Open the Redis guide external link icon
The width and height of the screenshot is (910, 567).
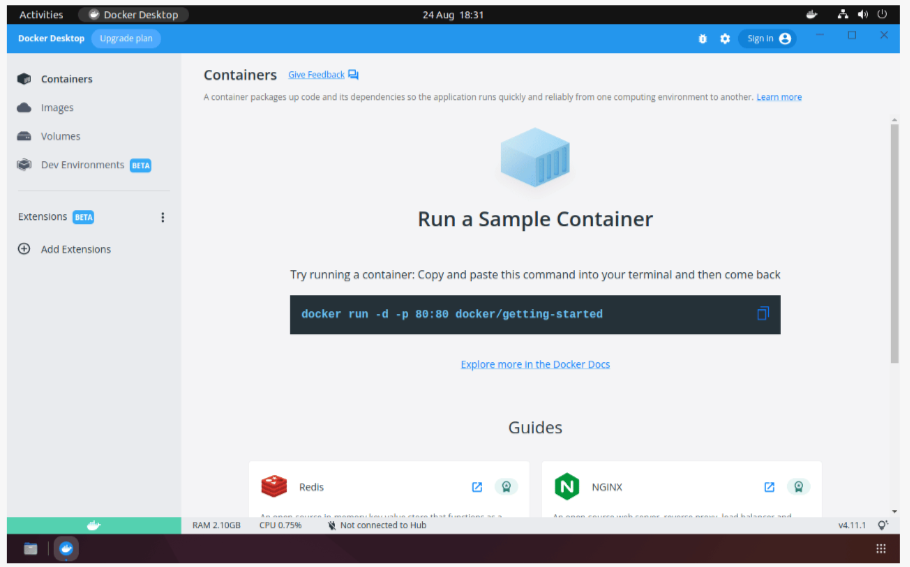point(477,487)
